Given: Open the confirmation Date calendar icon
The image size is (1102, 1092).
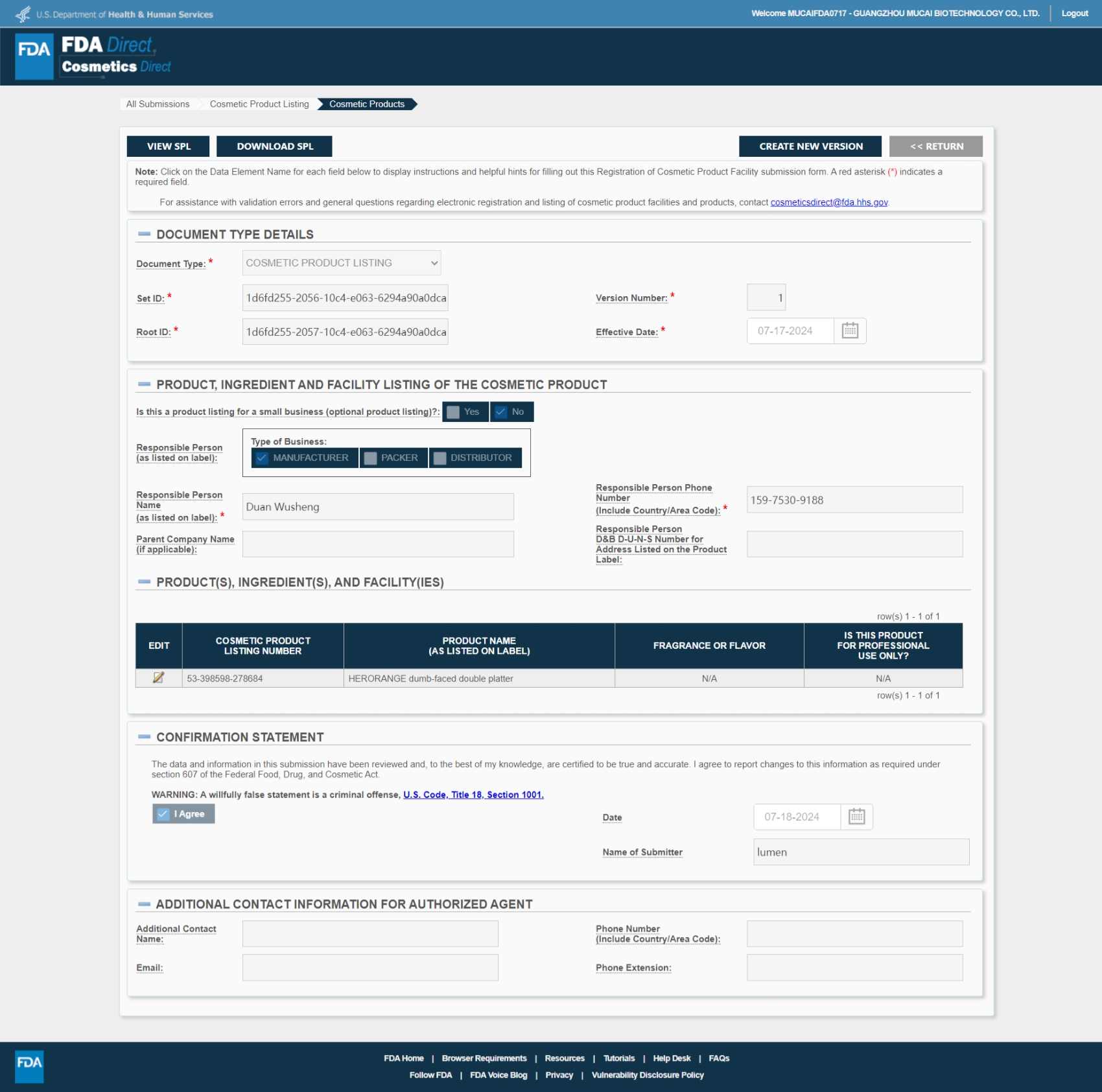Looking at the screenshot, I should pos(856,817).
